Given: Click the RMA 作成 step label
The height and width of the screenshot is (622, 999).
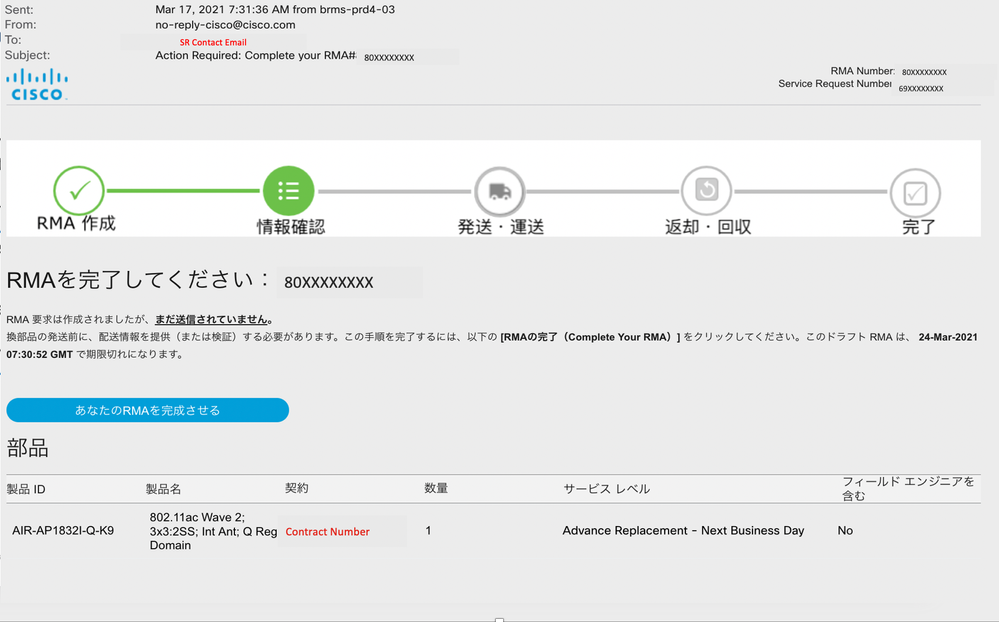Looking at the screenshot, I should 76,224.
